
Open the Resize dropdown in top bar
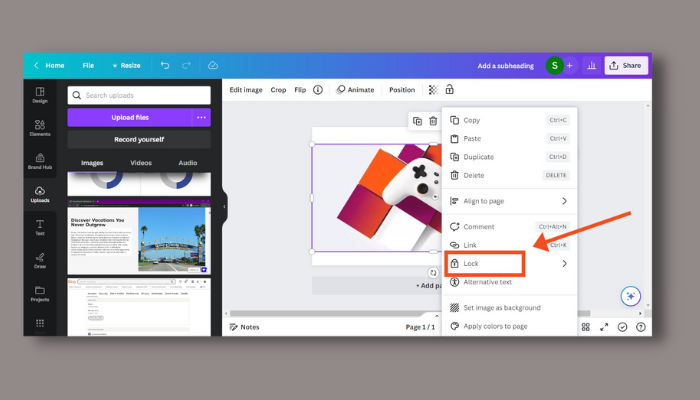[126, 66]
